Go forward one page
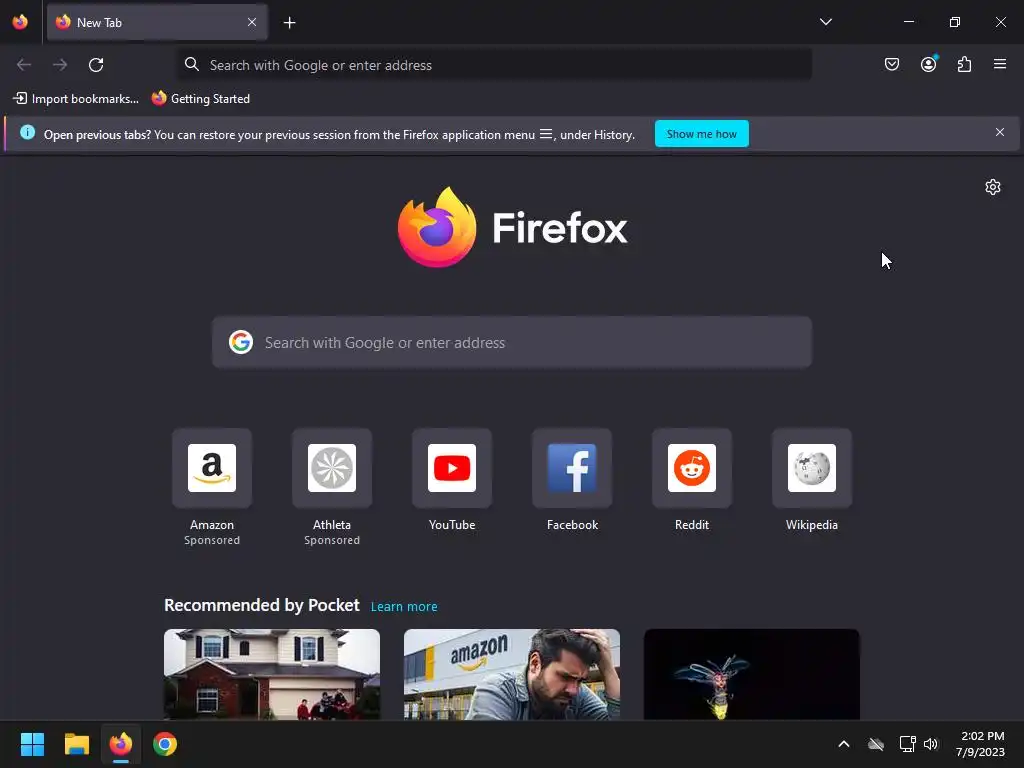 (x=60, y=65)
